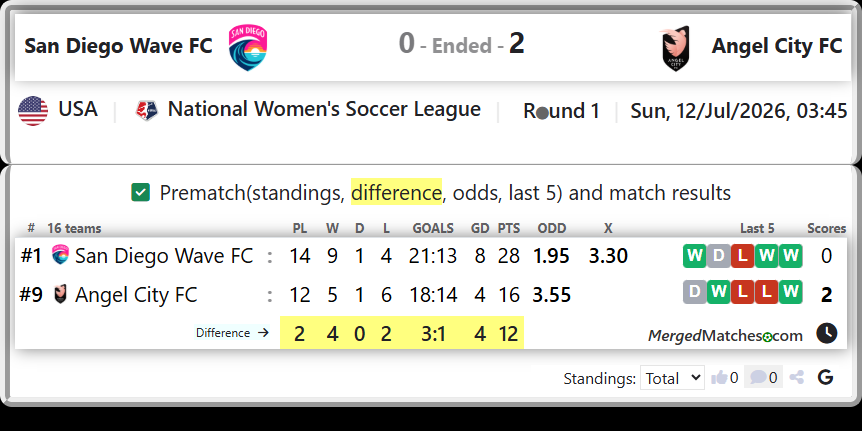Click the share icon
Viewport: 862px width, 431px height.
point(797,377)
